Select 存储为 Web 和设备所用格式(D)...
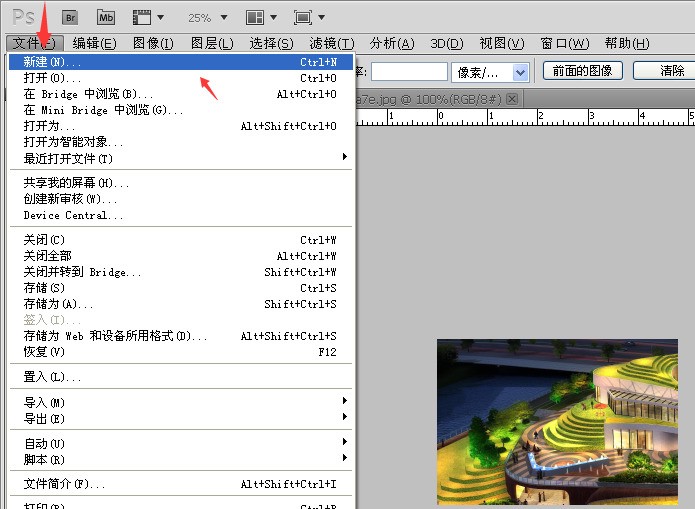This screenshot has width=695, height=509. point(181,336)
